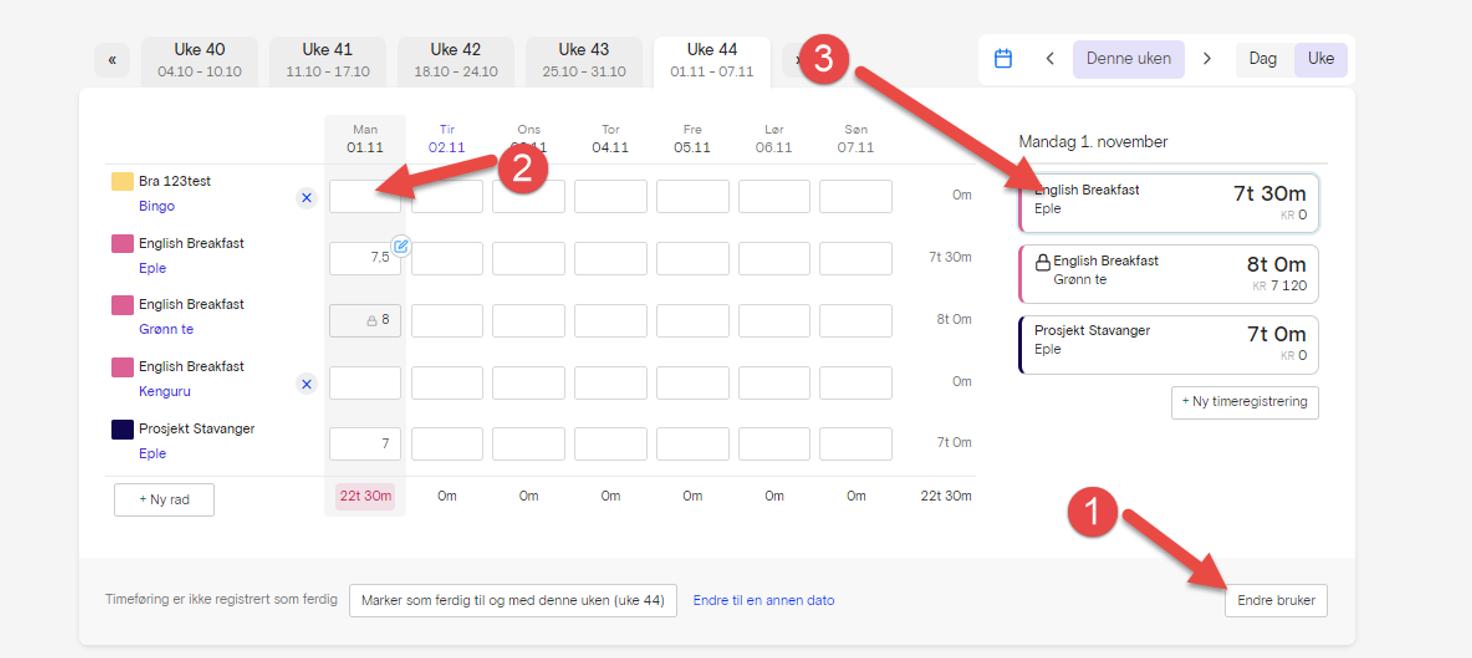Click lock icon on Grønn te entry card
1472x658 pixels.
tap(1042, 262)
